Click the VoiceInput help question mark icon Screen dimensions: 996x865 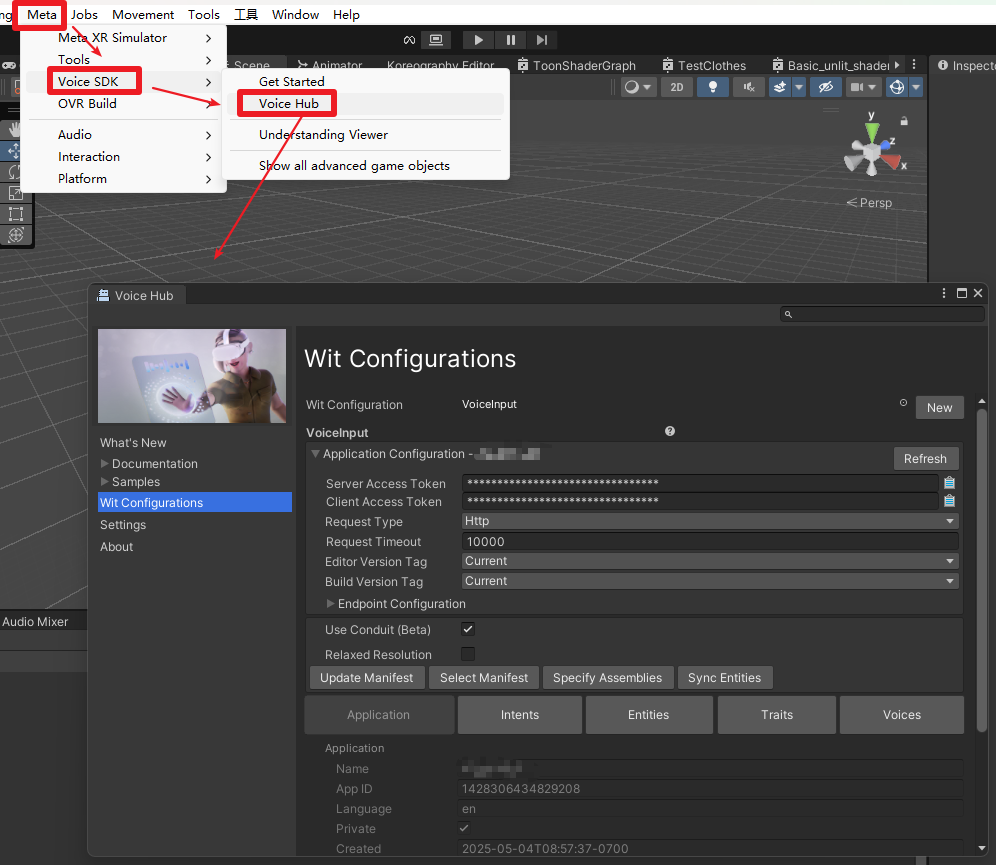tap(670, 431)
